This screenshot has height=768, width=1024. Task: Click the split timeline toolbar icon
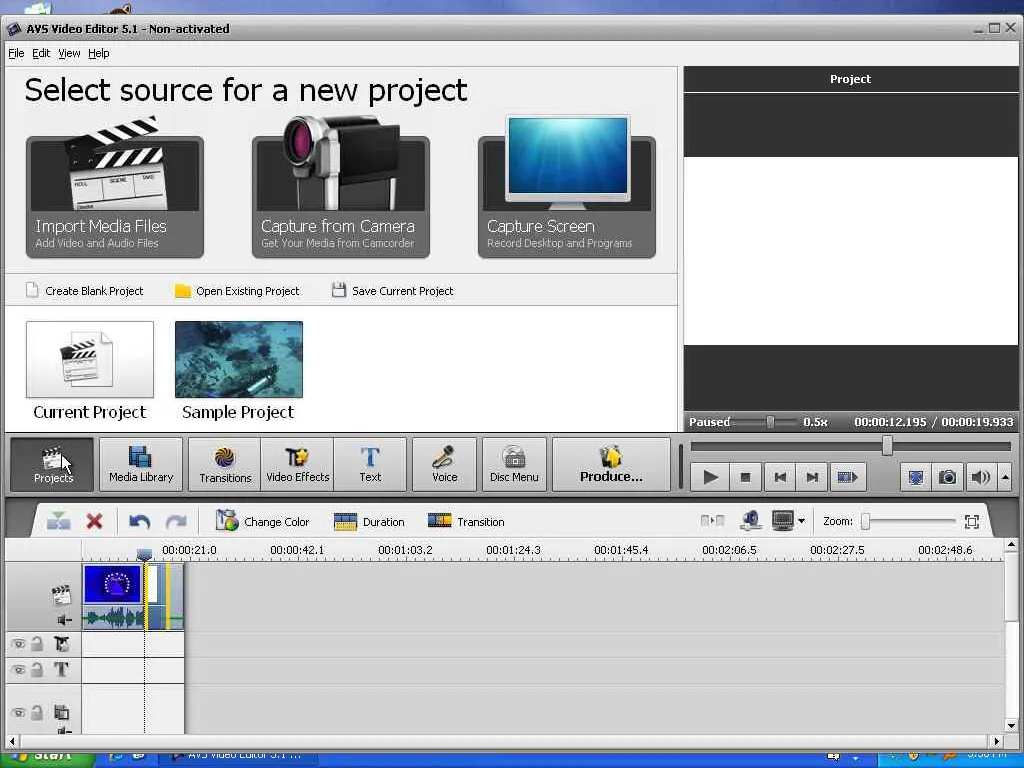click(58, 521)
